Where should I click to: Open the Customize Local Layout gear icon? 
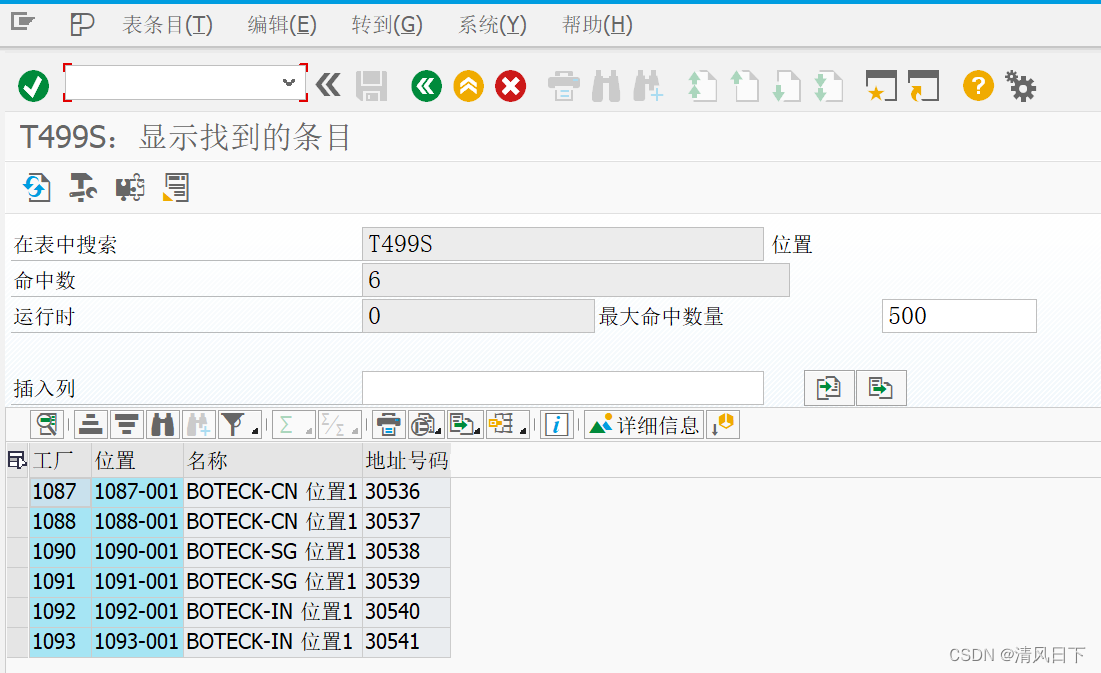[x=1020, y=86]
